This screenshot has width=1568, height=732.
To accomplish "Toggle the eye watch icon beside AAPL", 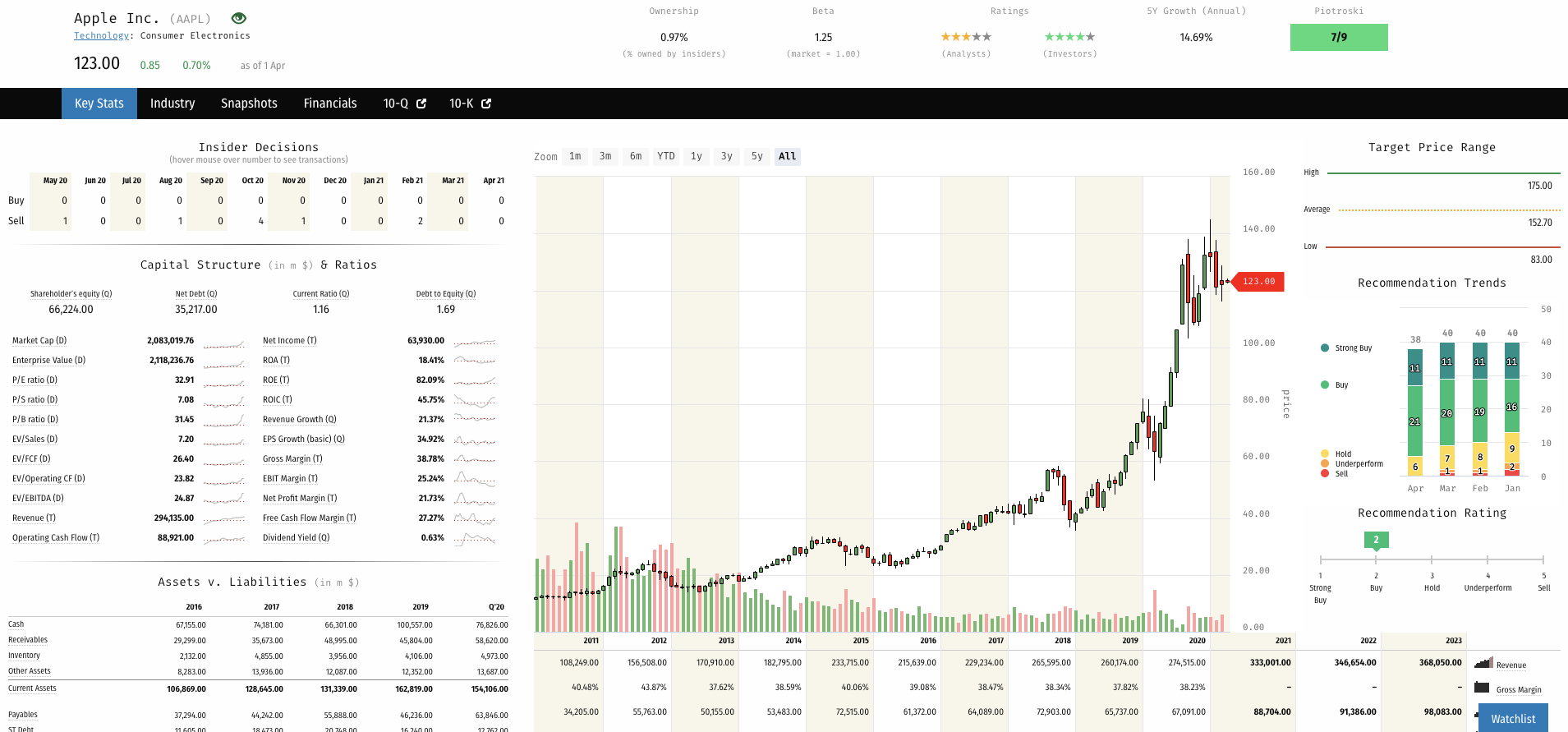I will click(239, 18).
